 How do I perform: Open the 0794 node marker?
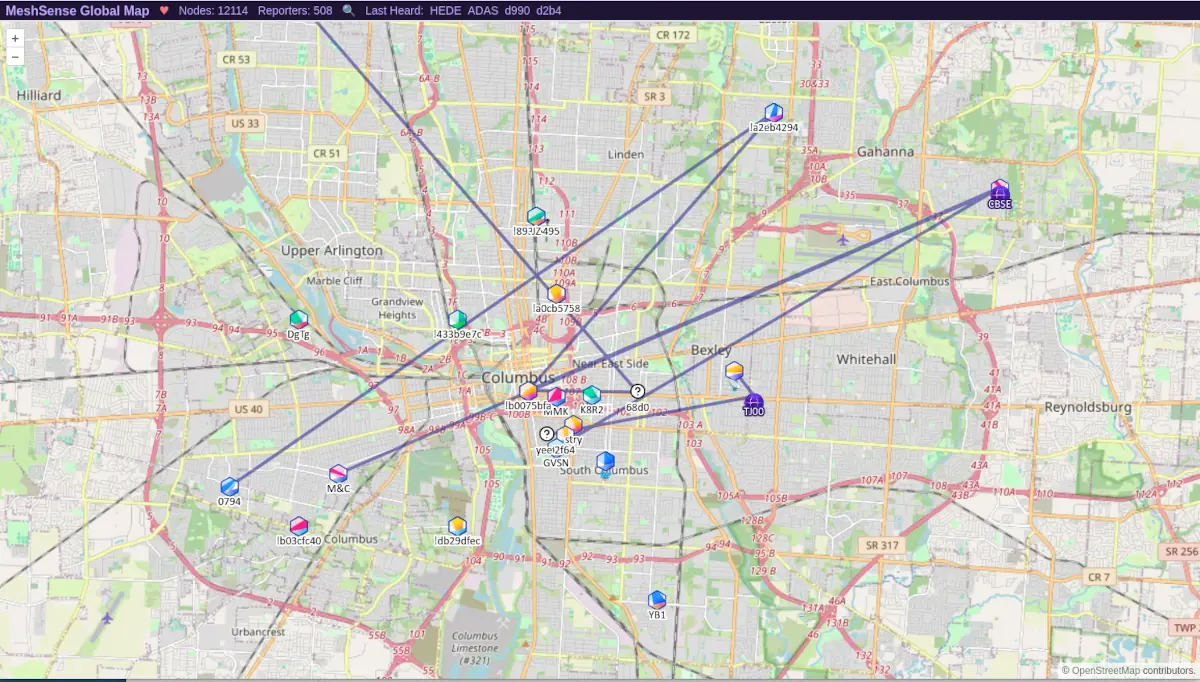pos(230,487)
